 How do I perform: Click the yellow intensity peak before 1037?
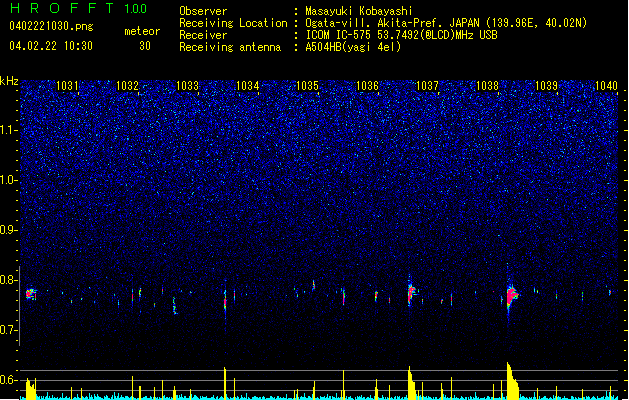[x=411, y=383]
